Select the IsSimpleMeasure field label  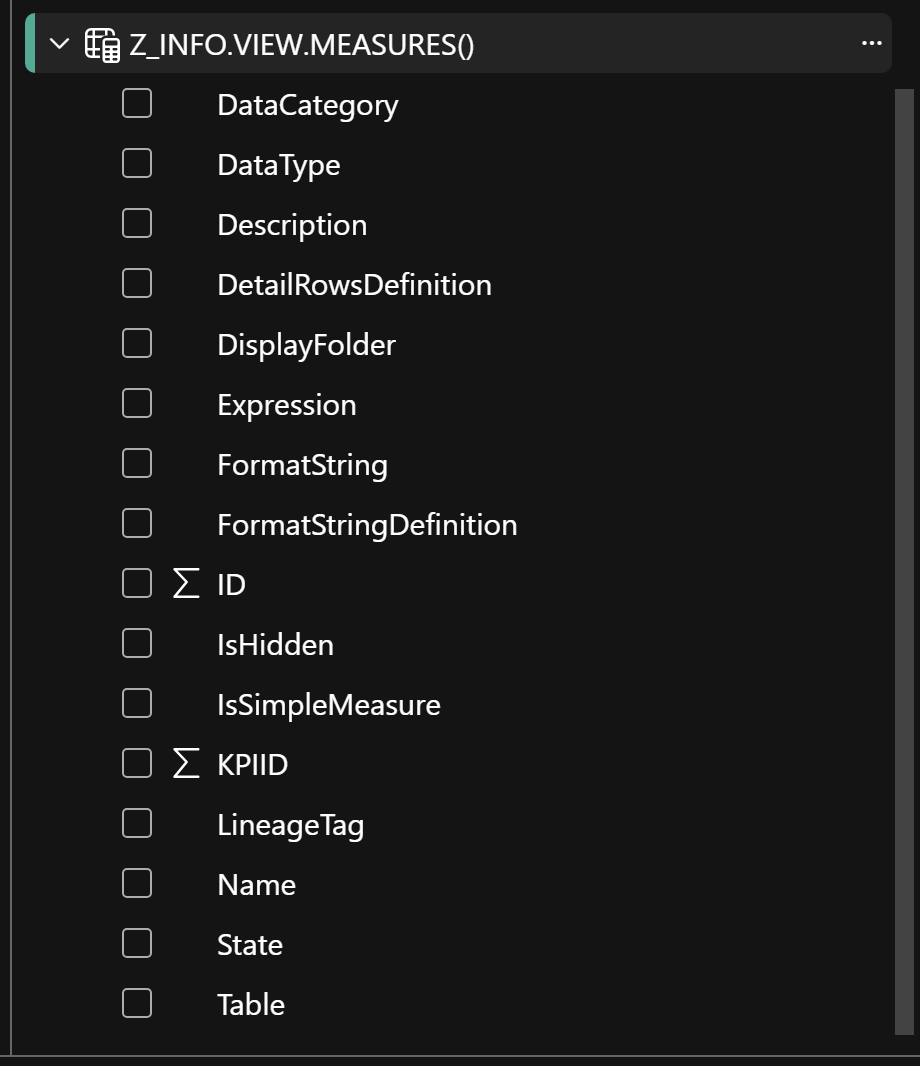(x=328, y=705)
